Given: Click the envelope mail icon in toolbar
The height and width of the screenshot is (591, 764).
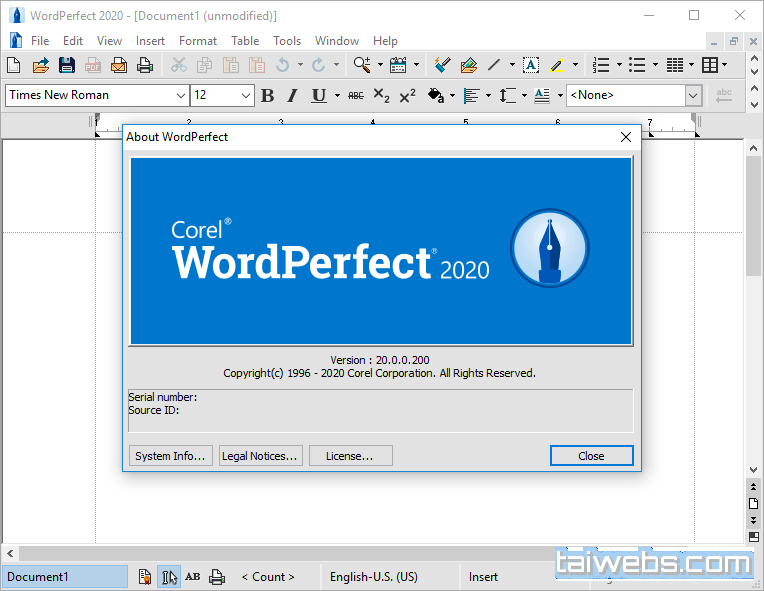Looking at the screenshot, I should [x=118, y=65].
